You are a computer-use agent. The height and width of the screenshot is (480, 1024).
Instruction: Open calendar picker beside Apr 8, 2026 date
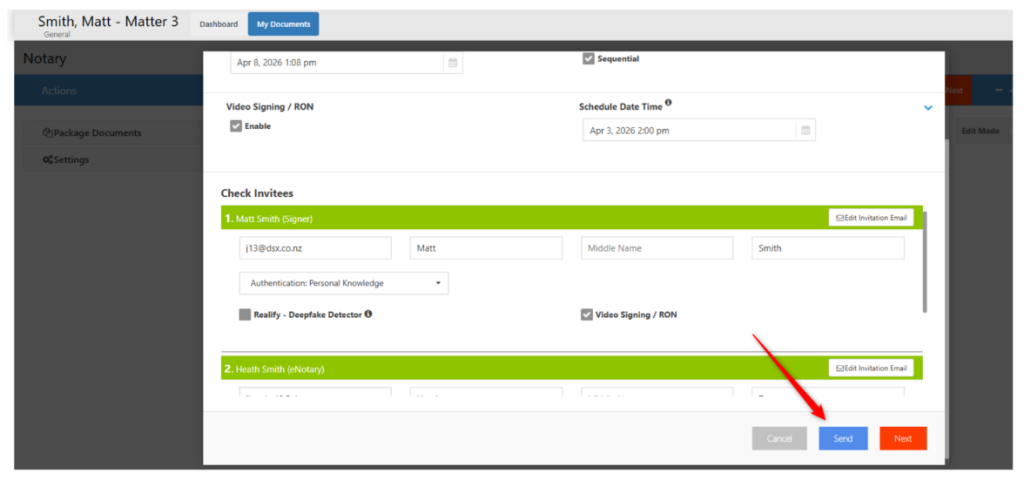pos(453,63)
